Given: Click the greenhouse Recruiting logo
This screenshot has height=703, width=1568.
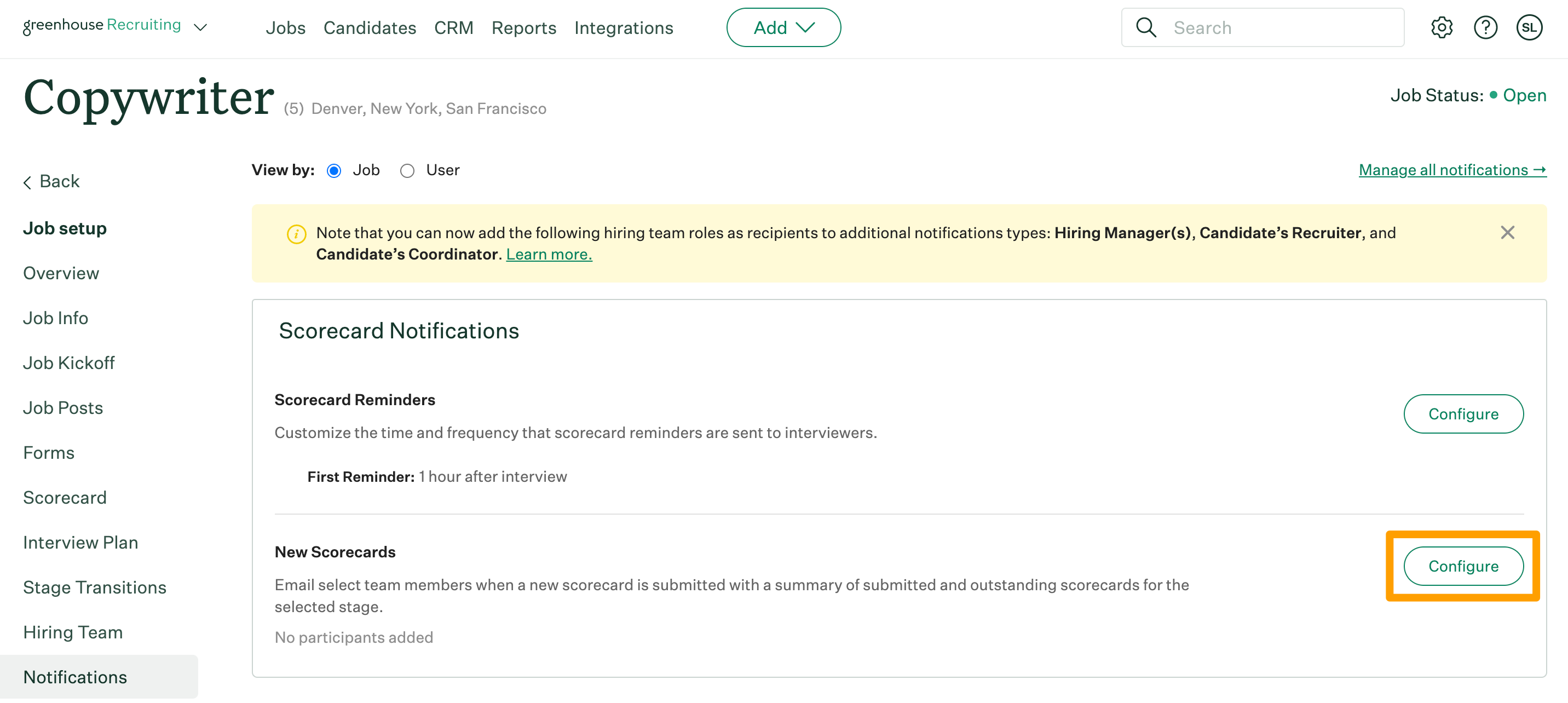Looking at the screenshot, I should 102,25.
